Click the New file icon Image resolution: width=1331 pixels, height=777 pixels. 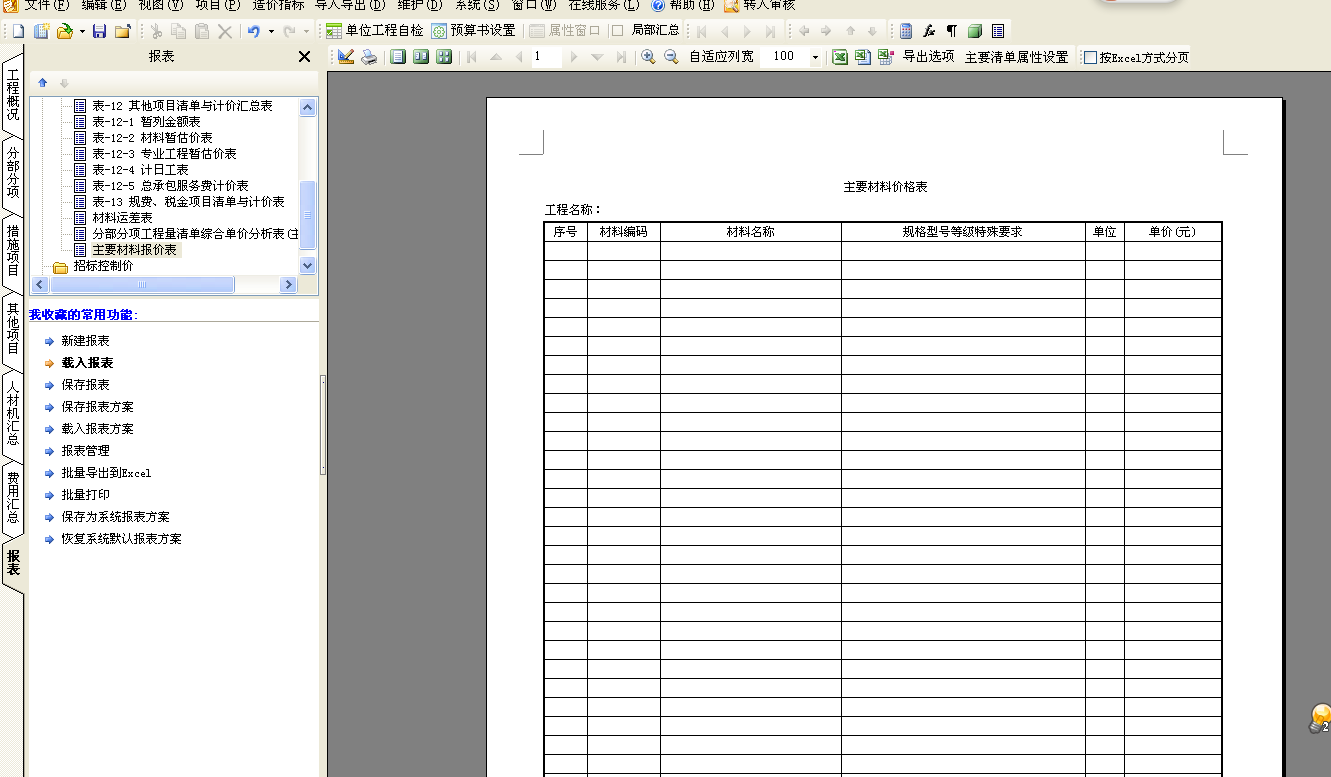point(18,31)
